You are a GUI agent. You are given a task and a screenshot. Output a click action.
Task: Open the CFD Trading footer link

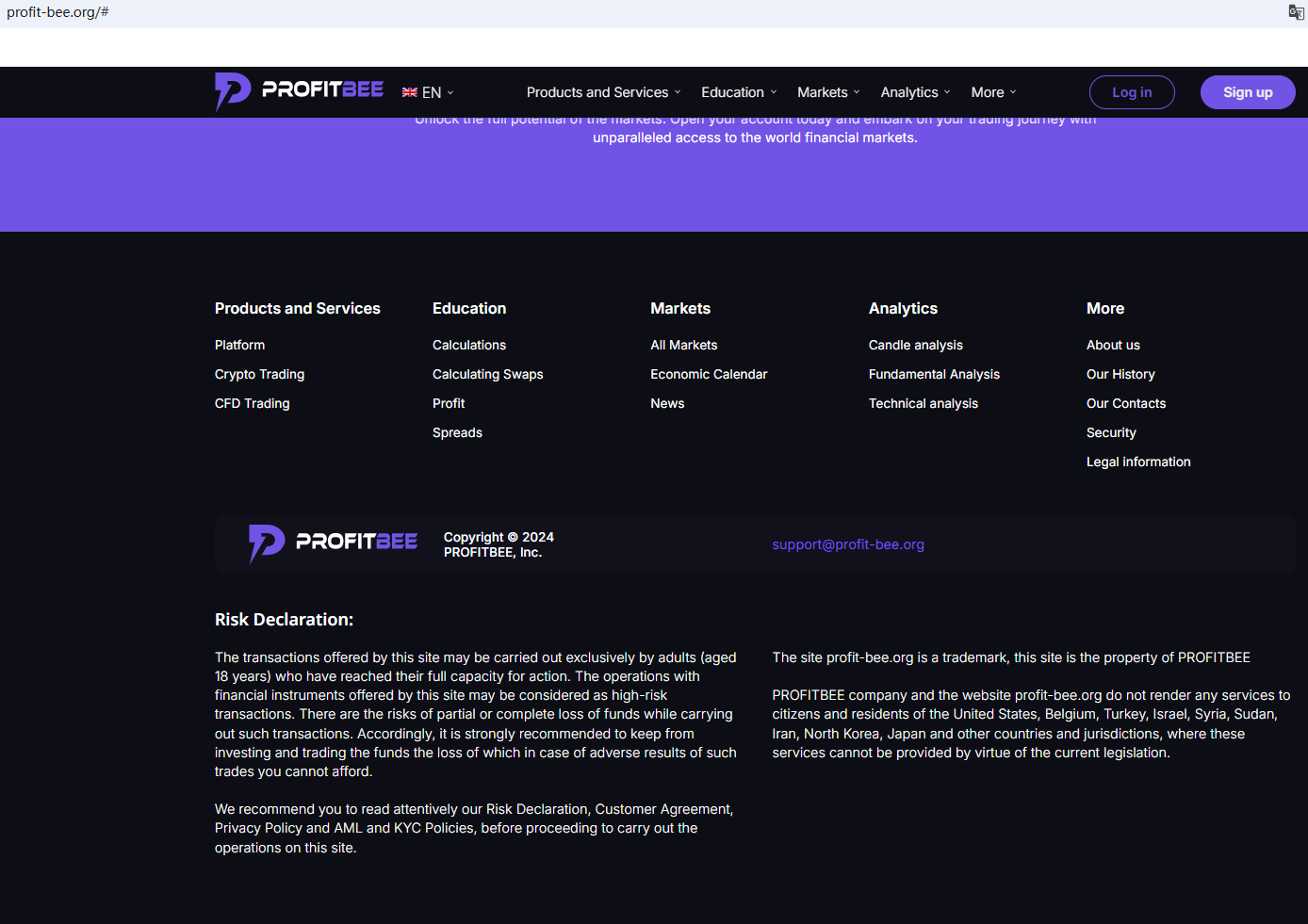click(x=252, y=403)
